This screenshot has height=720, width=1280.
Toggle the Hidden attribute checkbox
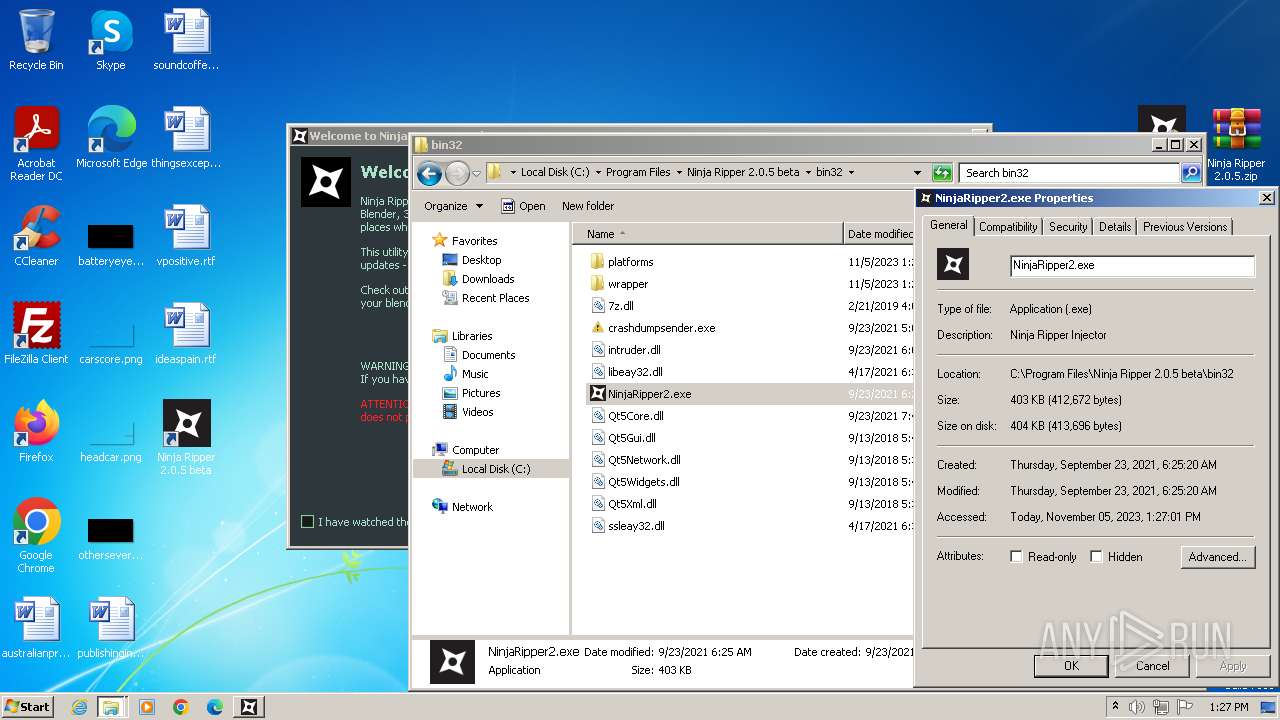point(1096,557)
